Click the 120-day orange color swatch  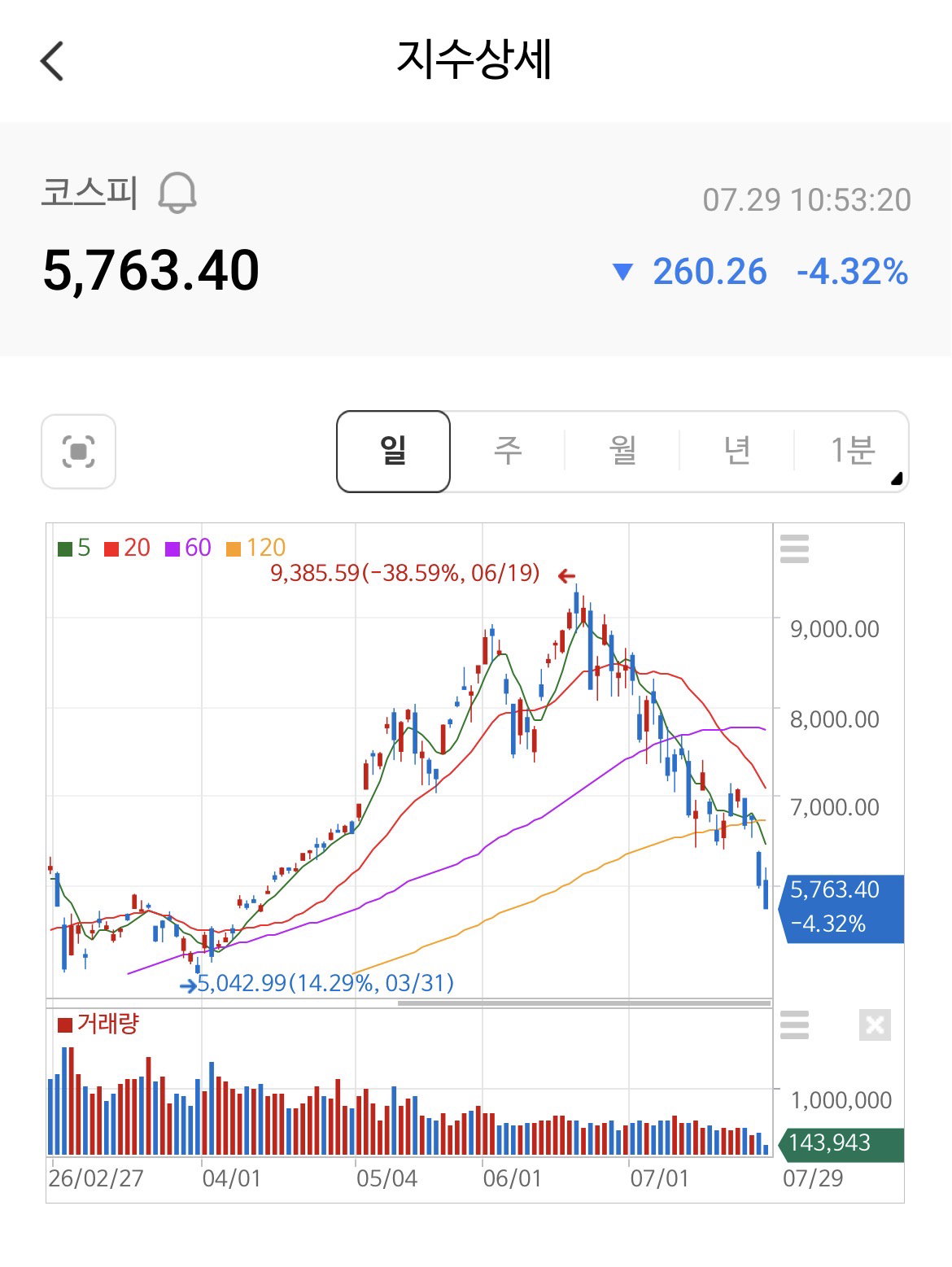click(234, 549)
